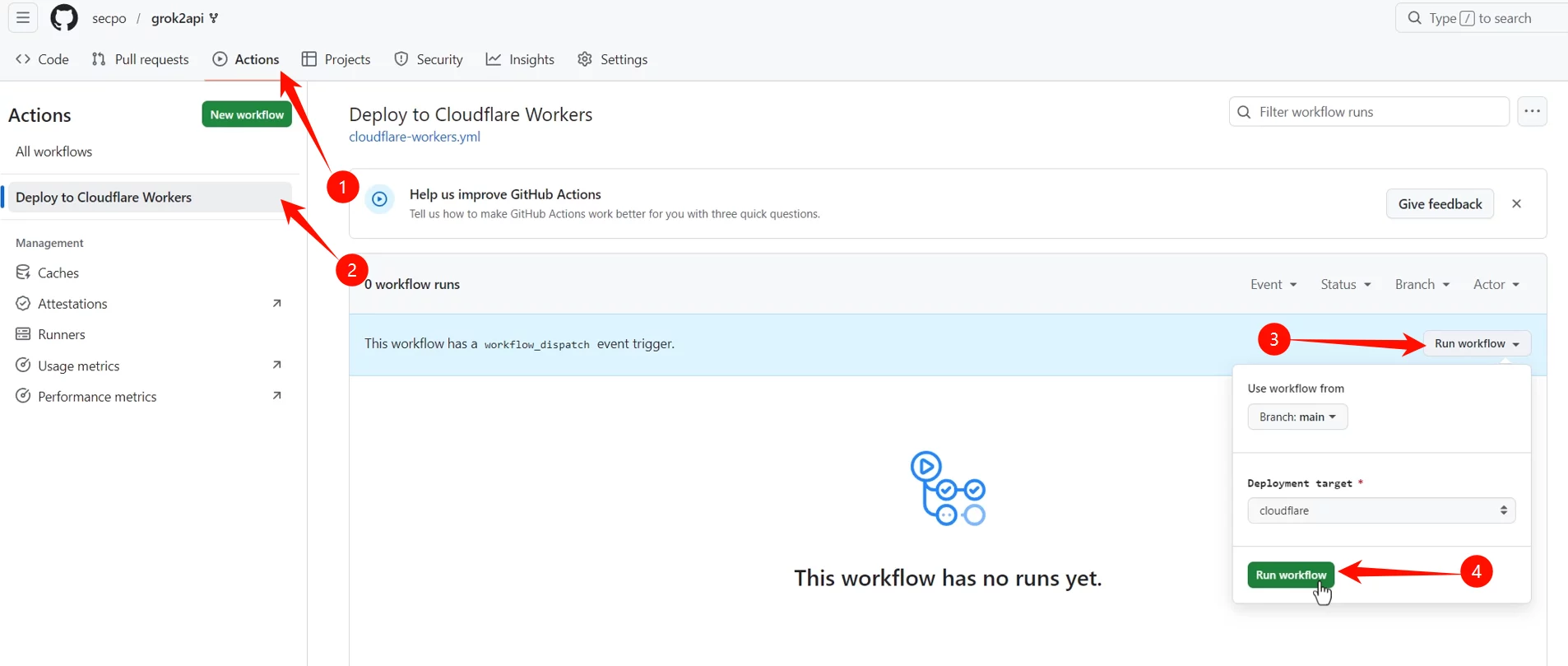Expand the Event filter dropdown
Image resolution: width=1568 pixels, height=666 pixels.
[1273, 284]
